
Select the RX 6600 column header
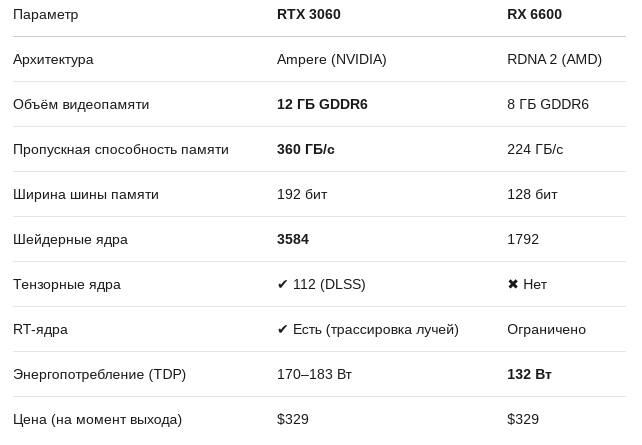(x=534, y=15)
